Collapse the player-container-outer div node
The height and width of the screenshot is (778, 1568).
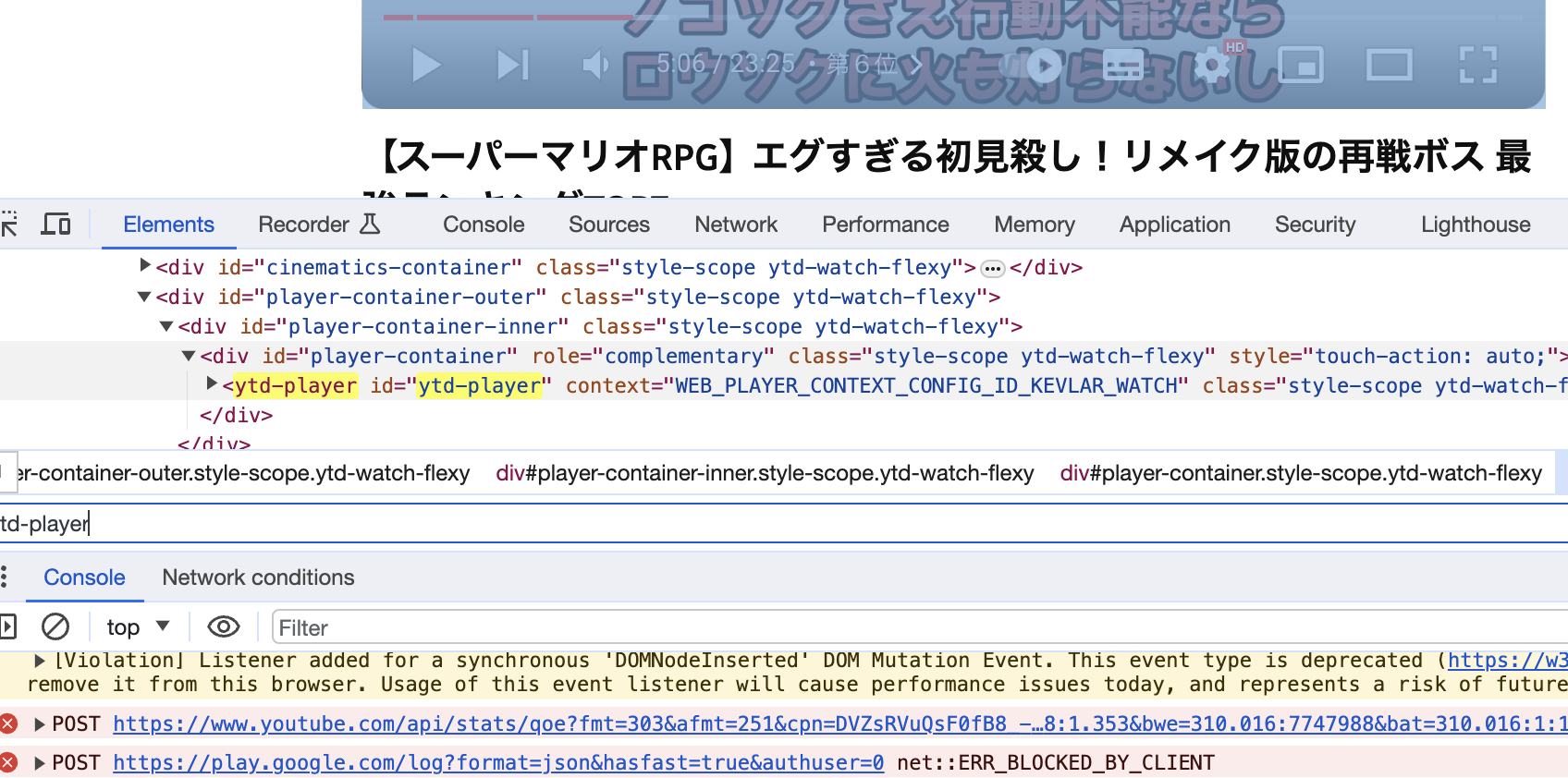point(144,297)
